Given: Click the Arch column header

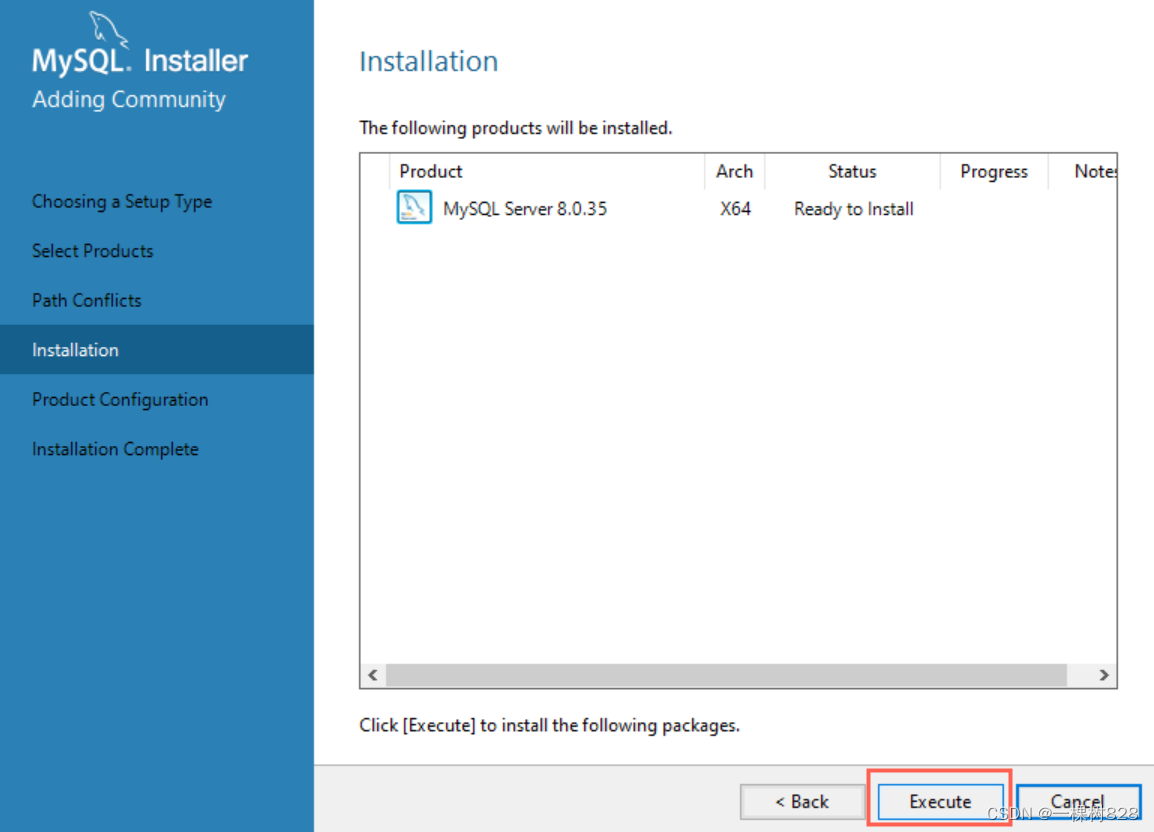Looking at the screenshot, I should coord(734,172).
